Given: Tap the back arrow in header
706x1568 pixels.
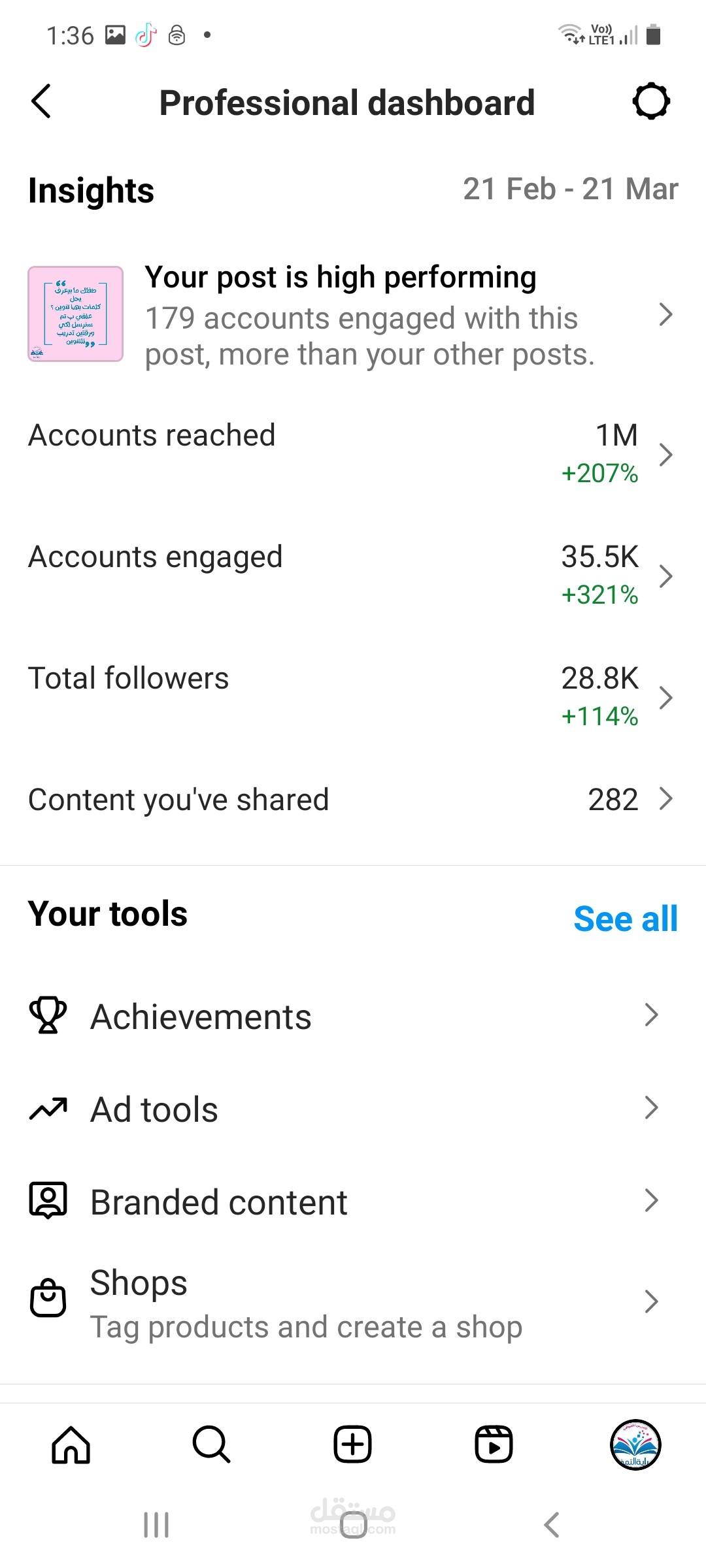Looking at the screenshot, I should pos(41,102).
